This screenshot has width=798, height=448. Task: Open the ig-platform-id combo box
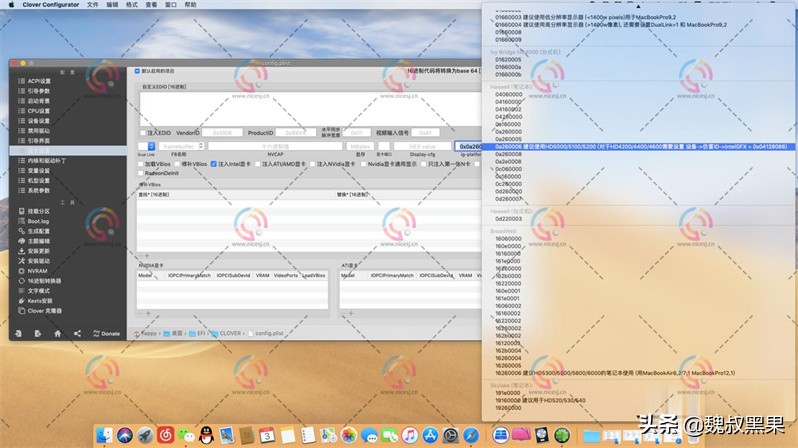pyautogui.click(x=468, y=146)
